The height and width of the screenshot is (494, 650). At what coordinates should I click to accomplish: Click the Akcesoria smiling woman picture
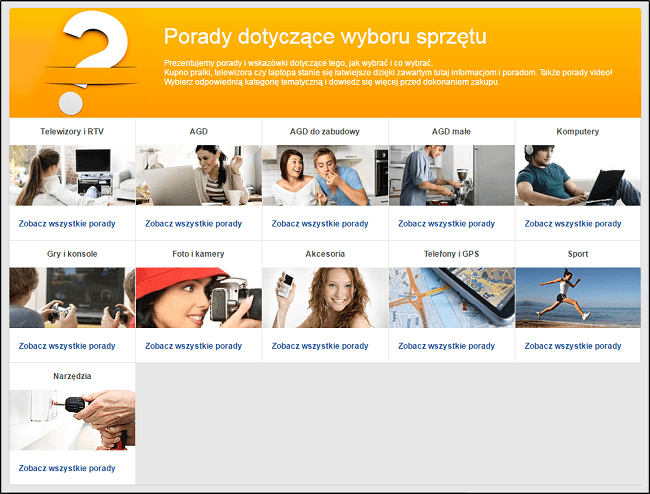pyautogui.click(x=325, y=297)
